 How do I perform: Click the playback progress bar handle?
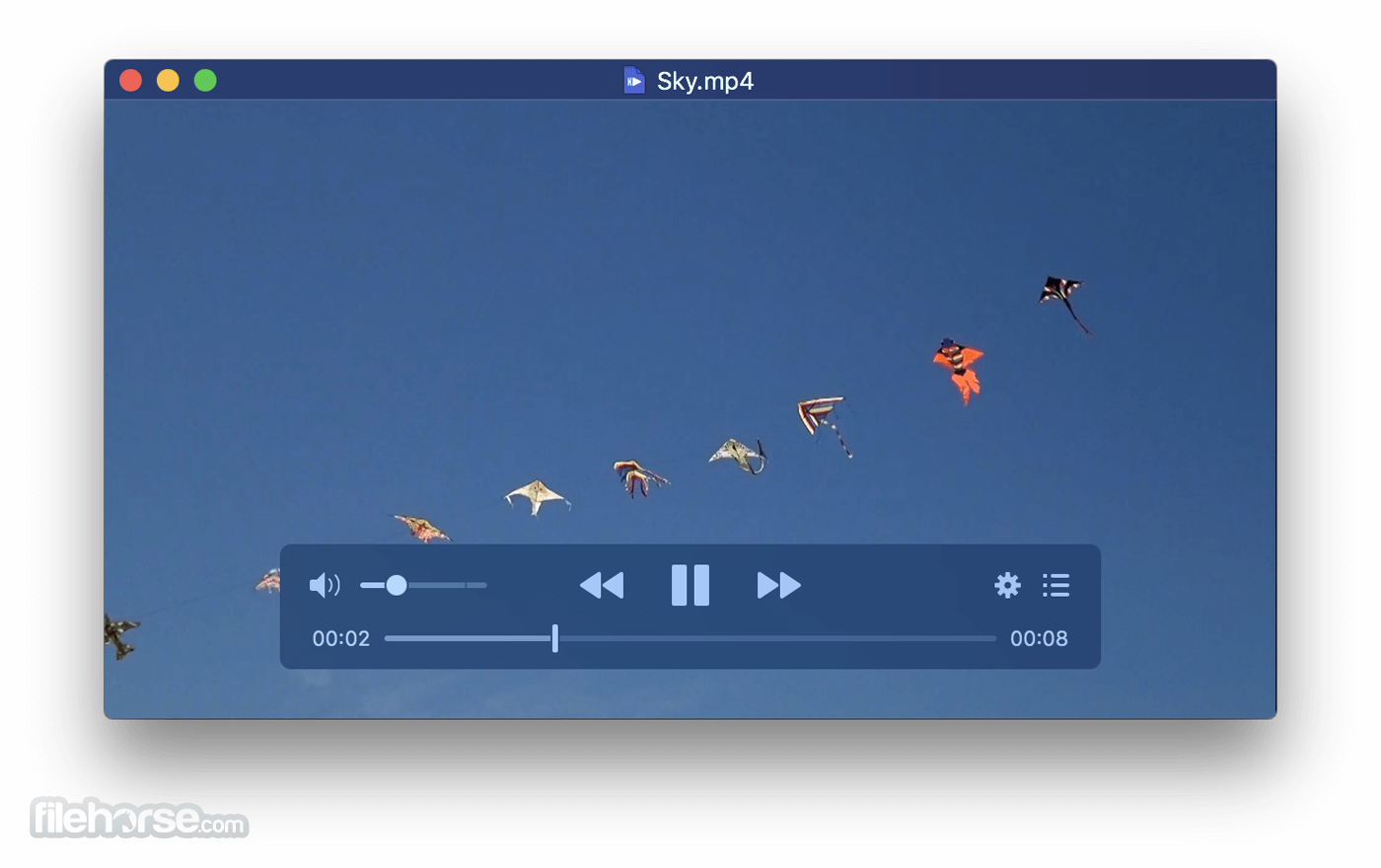click(555, 638)
